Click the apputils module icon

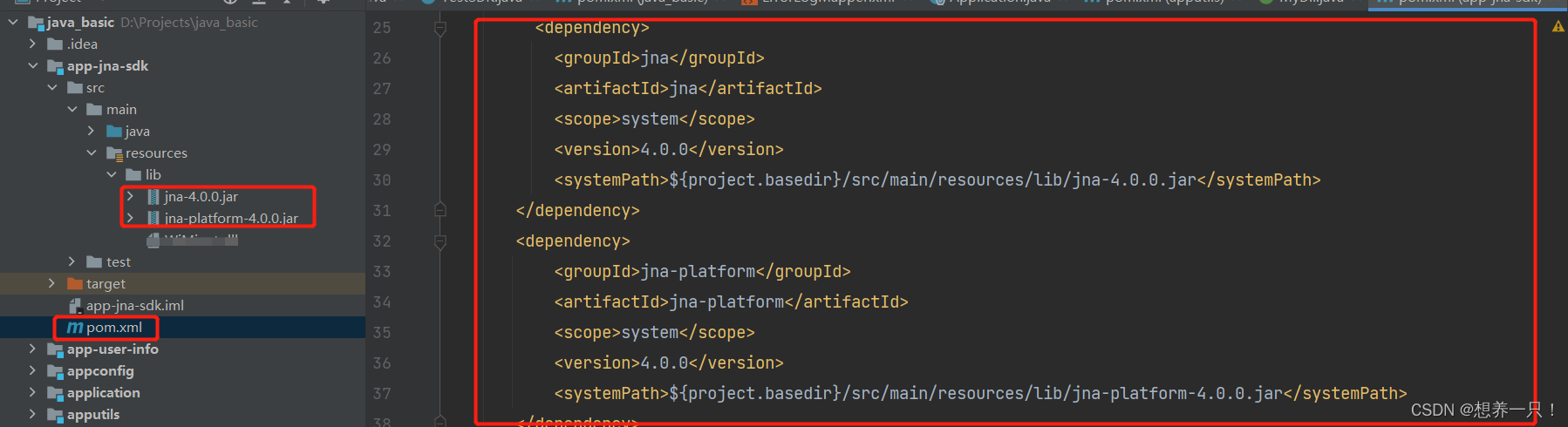(56, 415)
